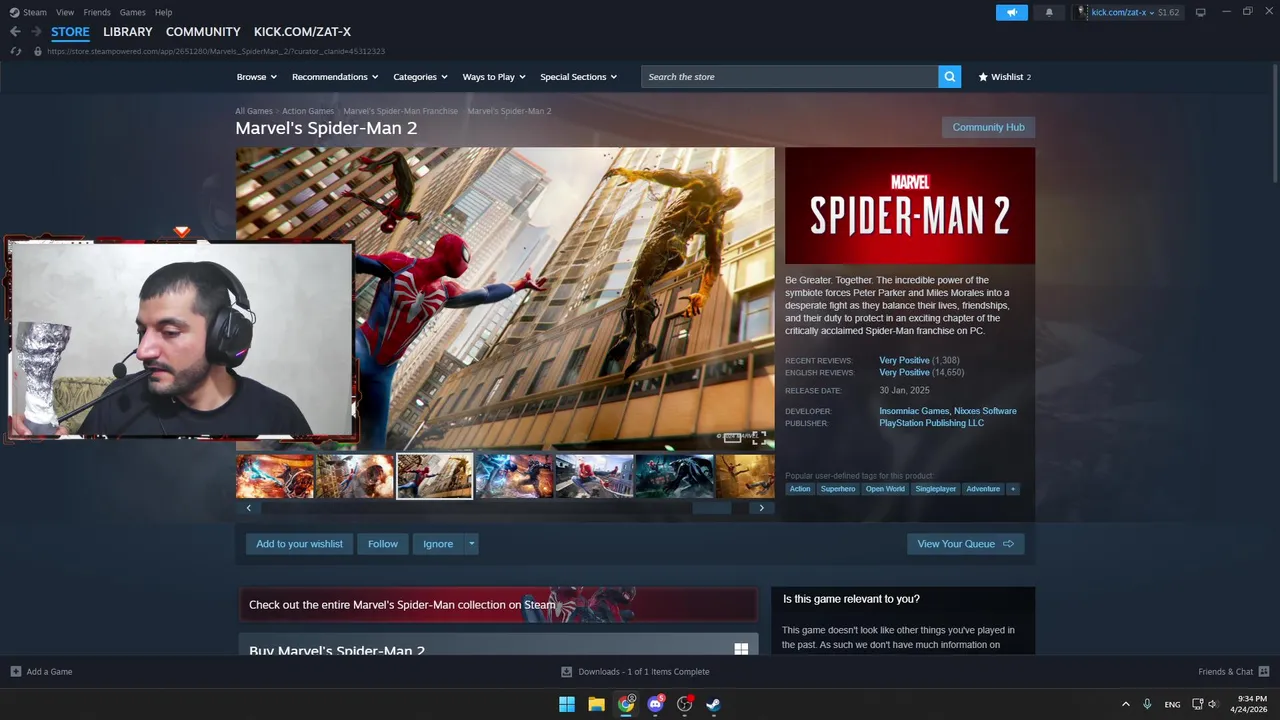Expand the Browse dropdown

click(x=255, y=77)
